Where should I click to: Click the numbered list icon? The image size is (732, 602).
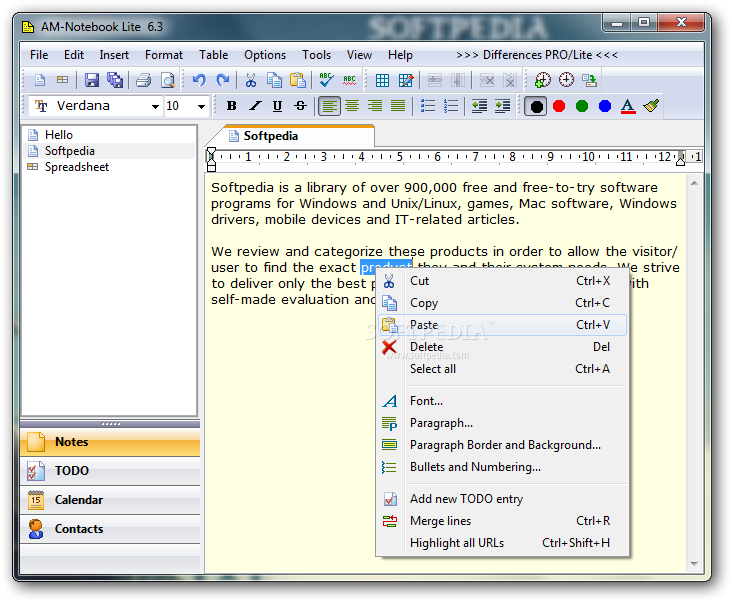click(x=451, y=106)
